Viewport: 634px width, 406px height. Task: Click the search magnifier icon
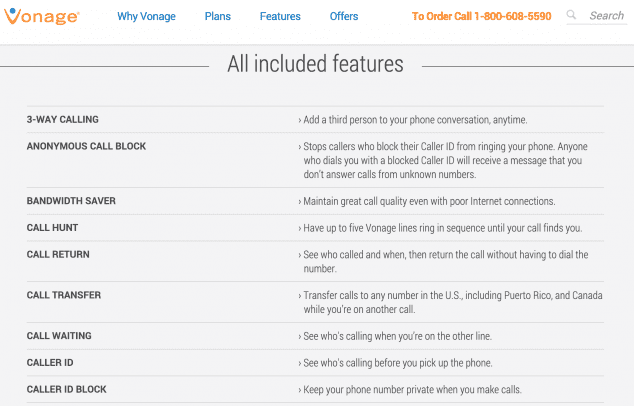click(x=571, y=15)
